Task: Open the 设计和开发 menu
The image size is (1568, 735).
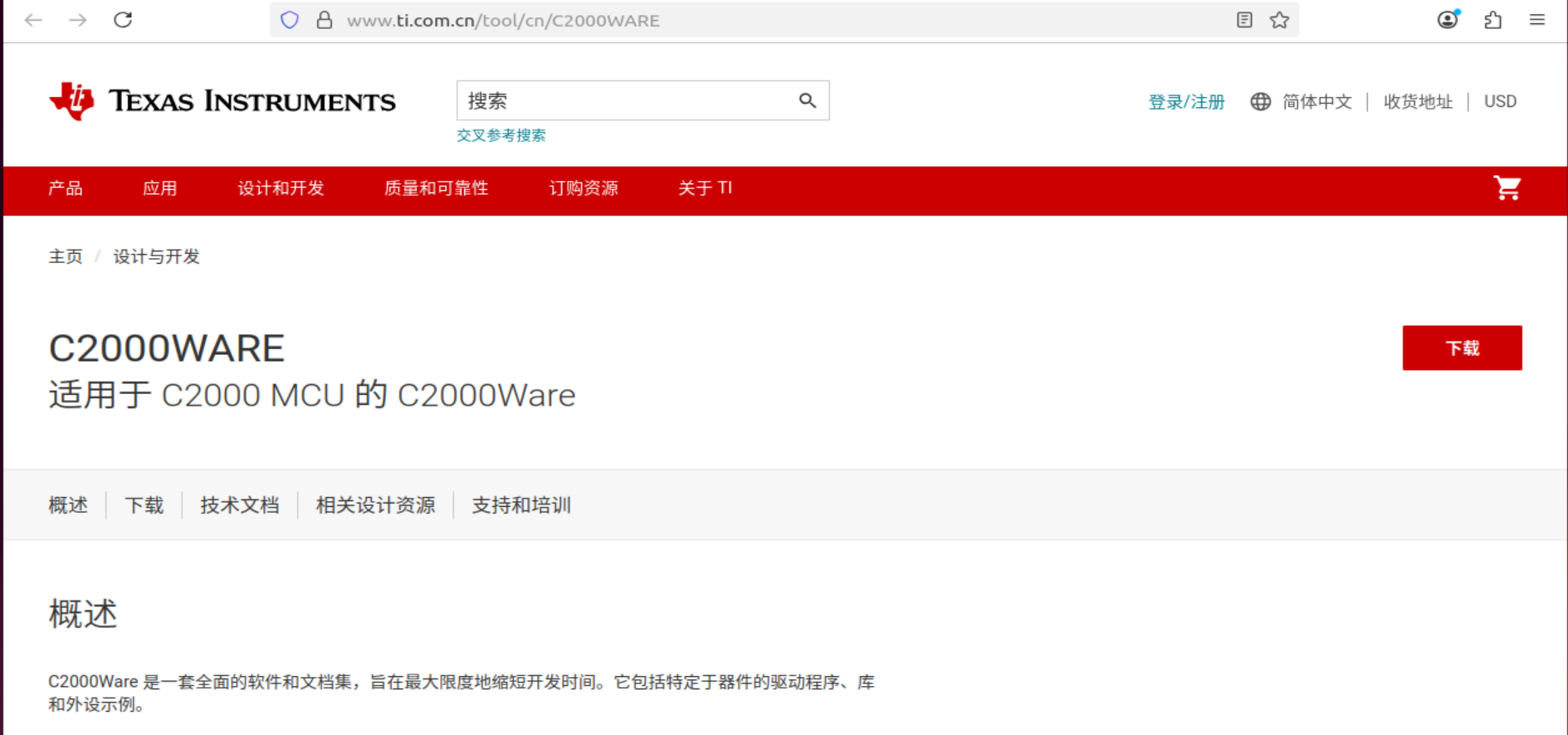Action: (x=281, y=188)
